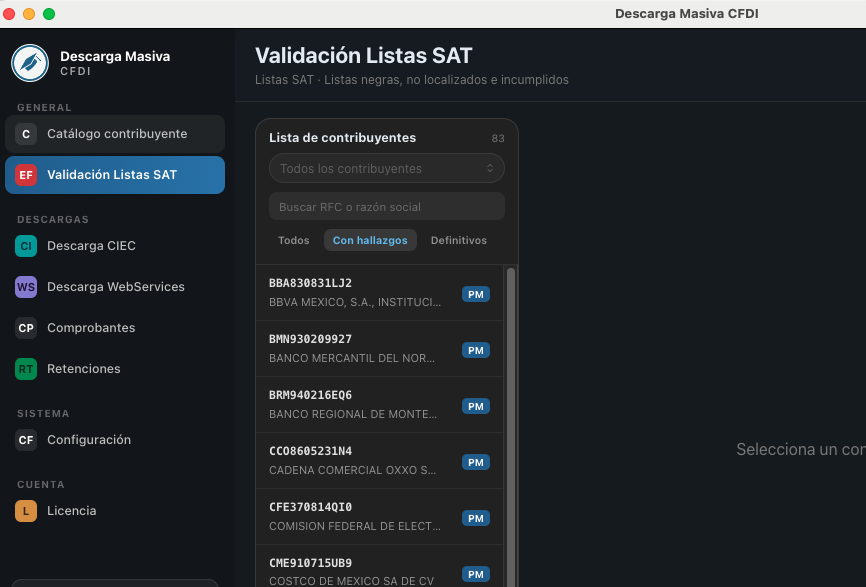
Task: Switch to the Todos filter tab
Action: 293,240
